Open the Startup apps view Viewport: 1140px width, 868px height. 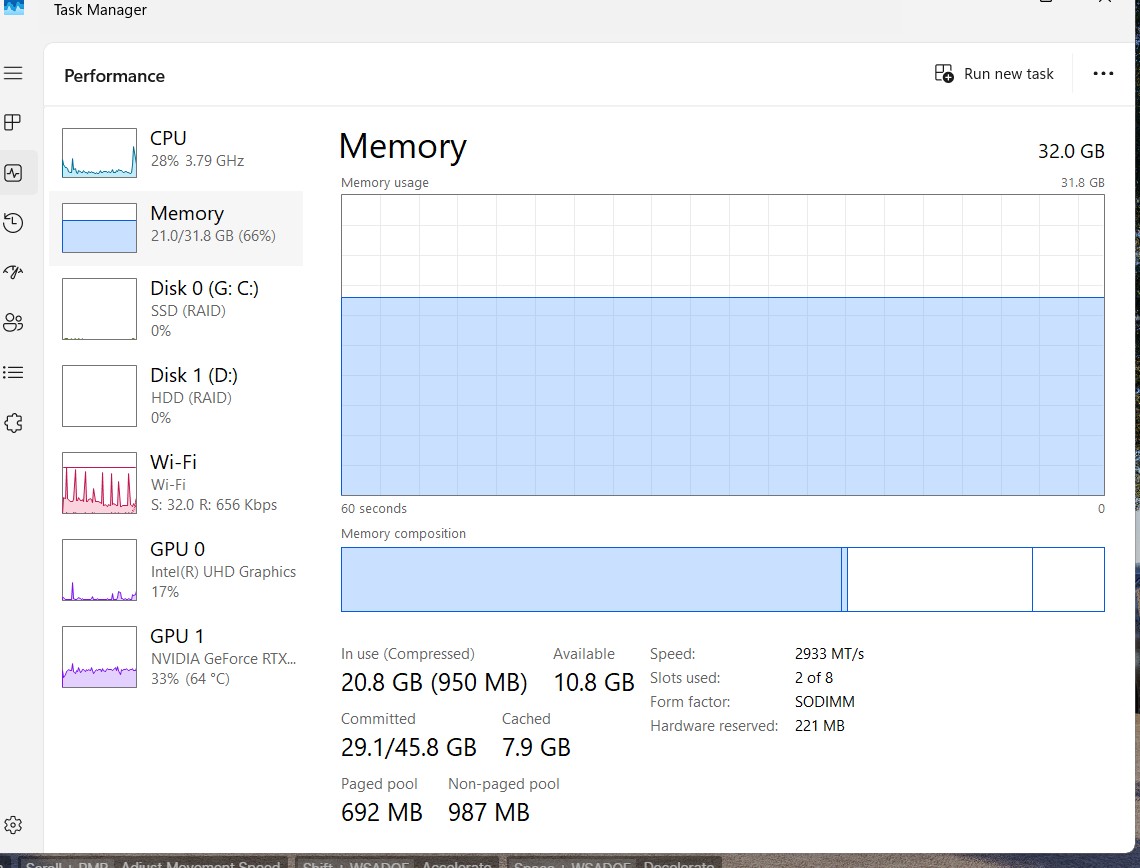(x=13, y=272)
